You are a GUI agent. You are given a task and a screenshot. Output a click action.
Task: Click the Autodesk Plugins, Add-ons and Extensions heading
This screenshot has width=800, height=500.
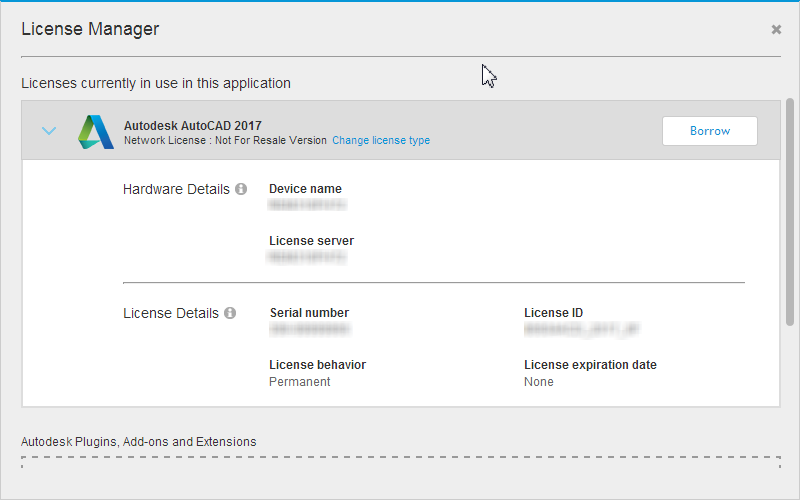click(139, 441)
